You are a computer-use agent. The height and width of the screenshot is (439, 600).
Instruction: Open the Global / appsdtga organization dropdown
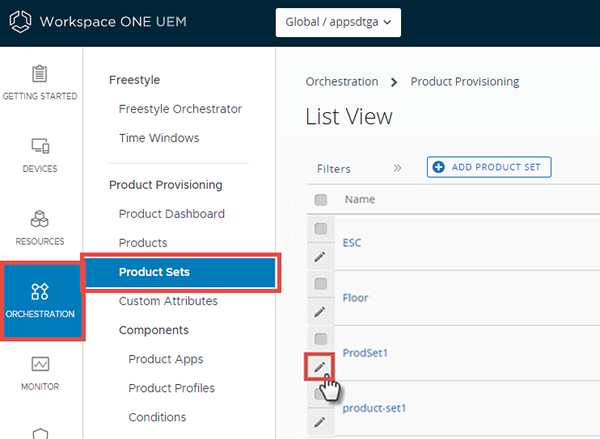coord(338,23)
